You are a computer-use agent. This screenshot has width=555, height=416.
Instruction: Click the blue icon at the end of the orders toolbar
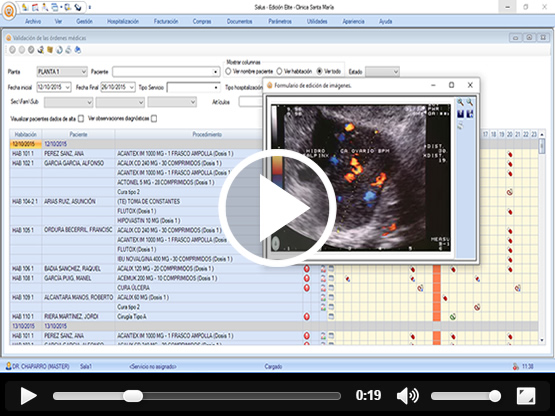click(78, 50)
